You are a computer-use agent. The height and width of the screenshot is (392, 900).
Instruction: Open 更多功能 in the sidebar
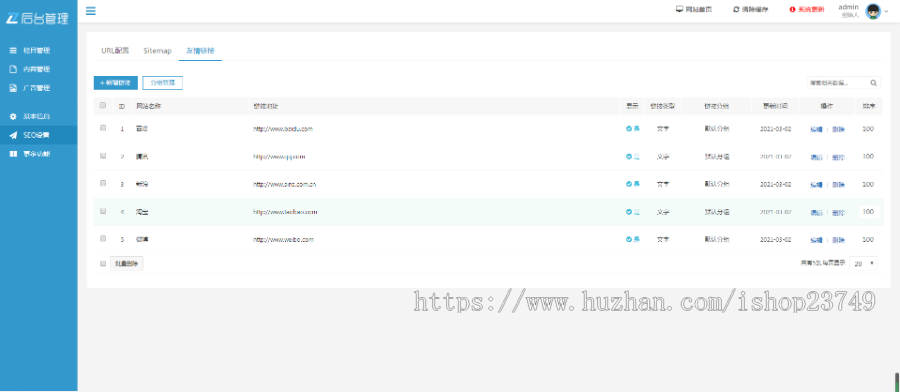point(38,154)
